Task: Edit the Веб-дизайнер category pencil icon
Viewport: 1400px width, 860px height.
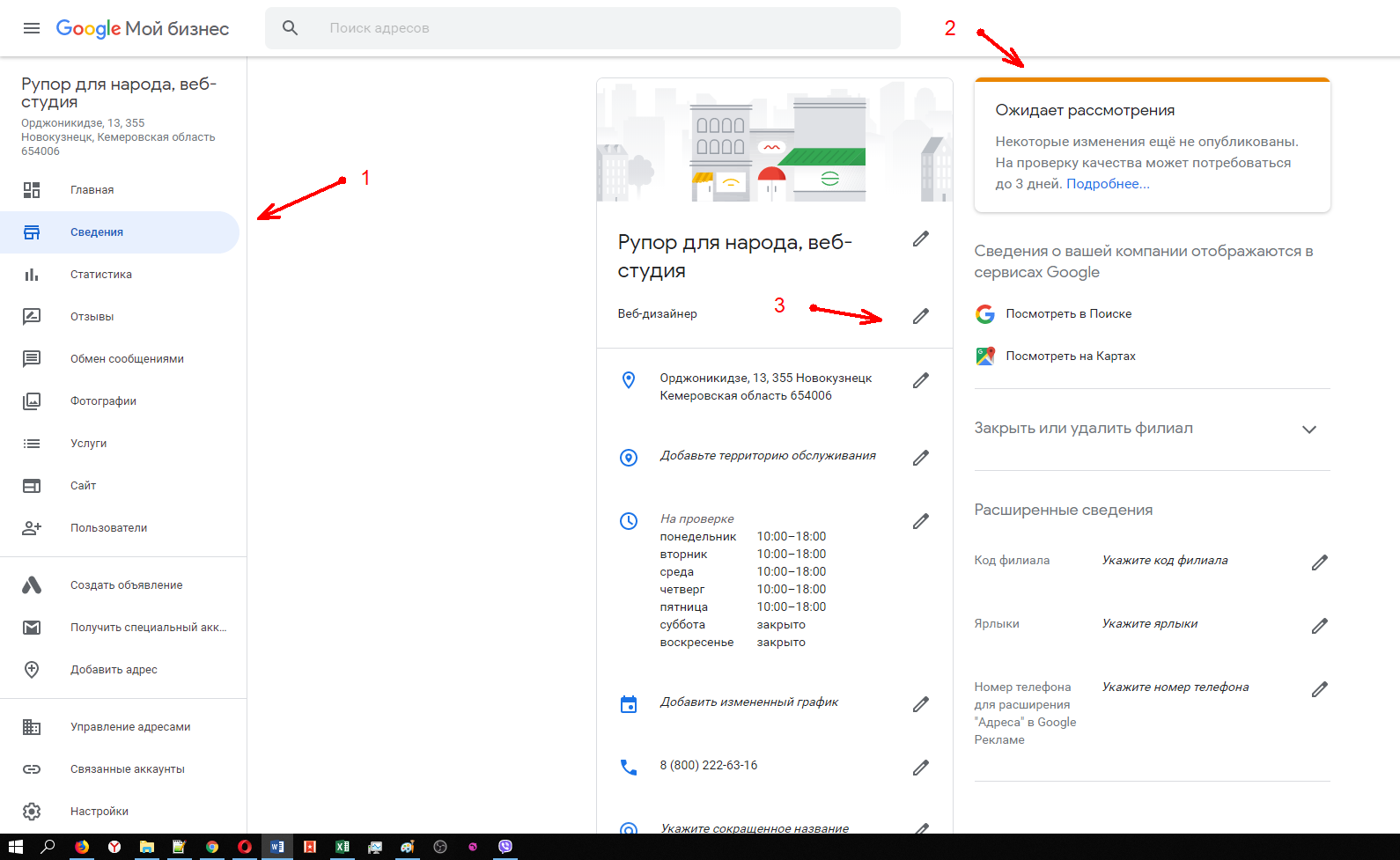Action: point(921,316)
